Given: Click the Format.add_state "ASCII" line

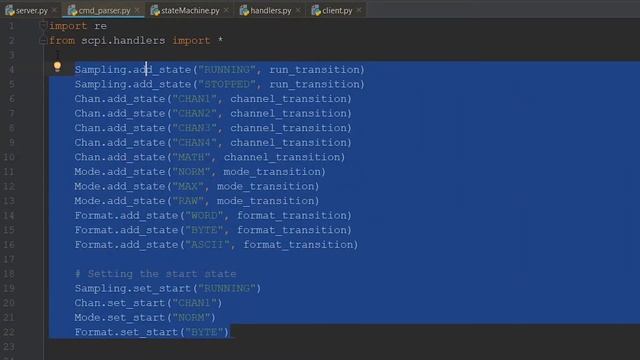Looking at the screenshot, I should click(x=216, y=245).
